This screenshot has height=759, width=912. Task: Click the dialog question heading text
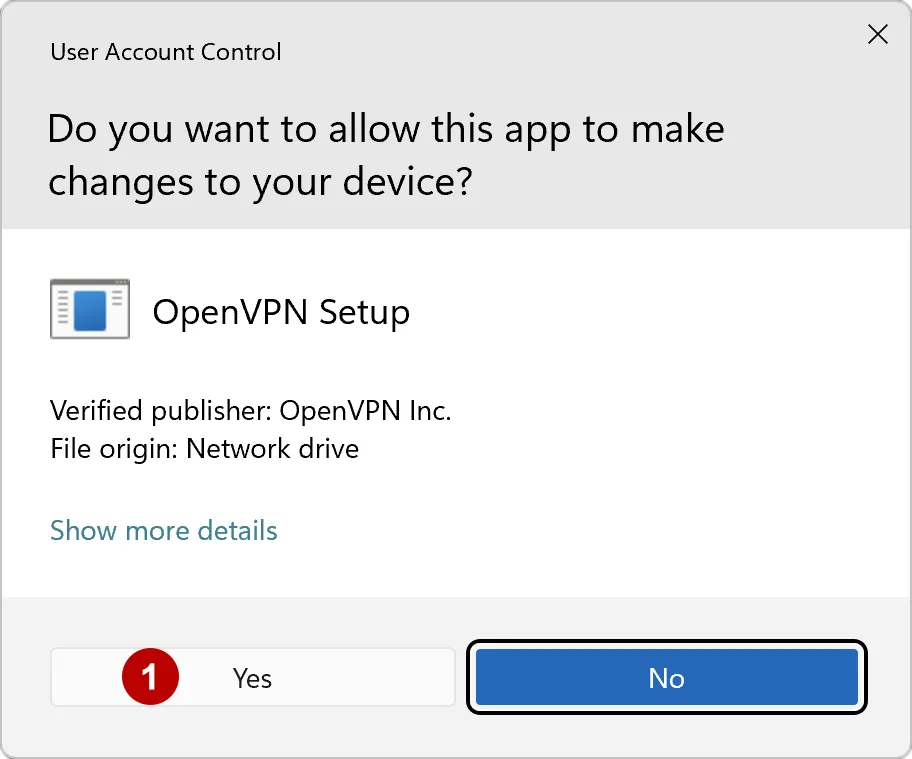385,155
